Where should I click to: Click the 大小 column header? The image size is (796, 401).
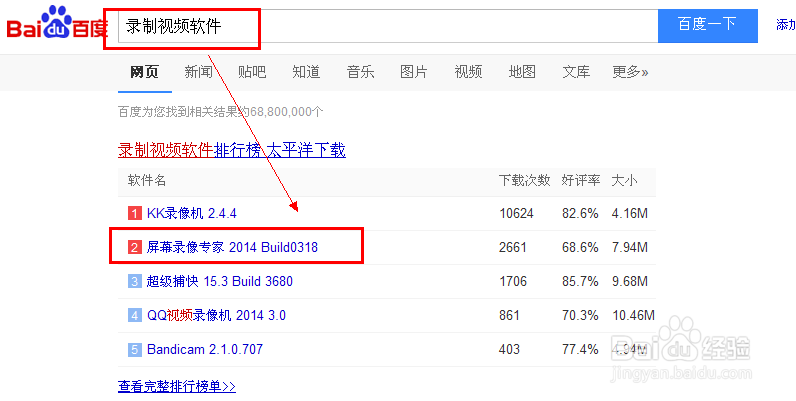tap(624, 180)
